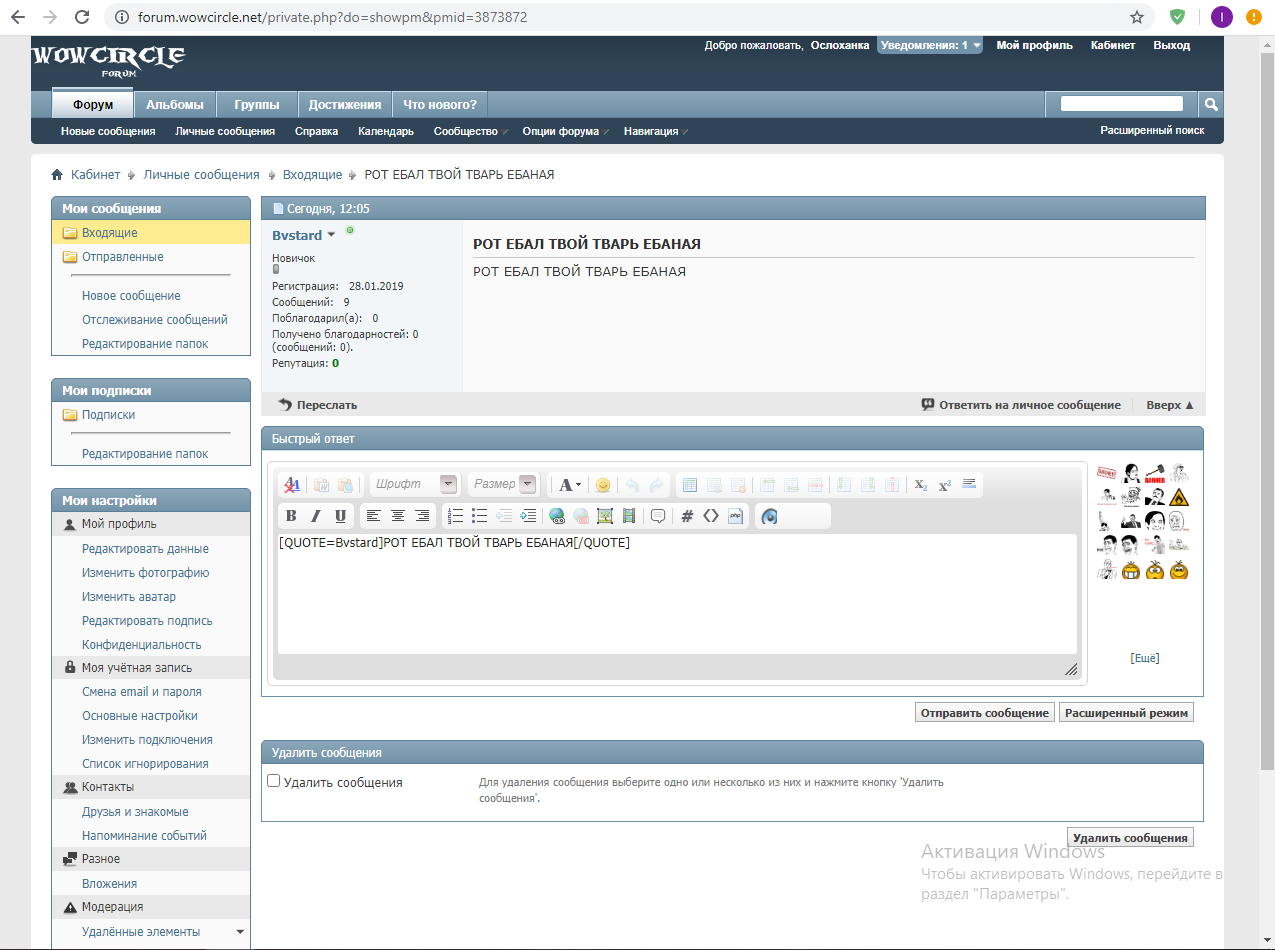Apply italic formatting in the editor
The width and height of the screenshot is (1275, 950).
[316, 516]
